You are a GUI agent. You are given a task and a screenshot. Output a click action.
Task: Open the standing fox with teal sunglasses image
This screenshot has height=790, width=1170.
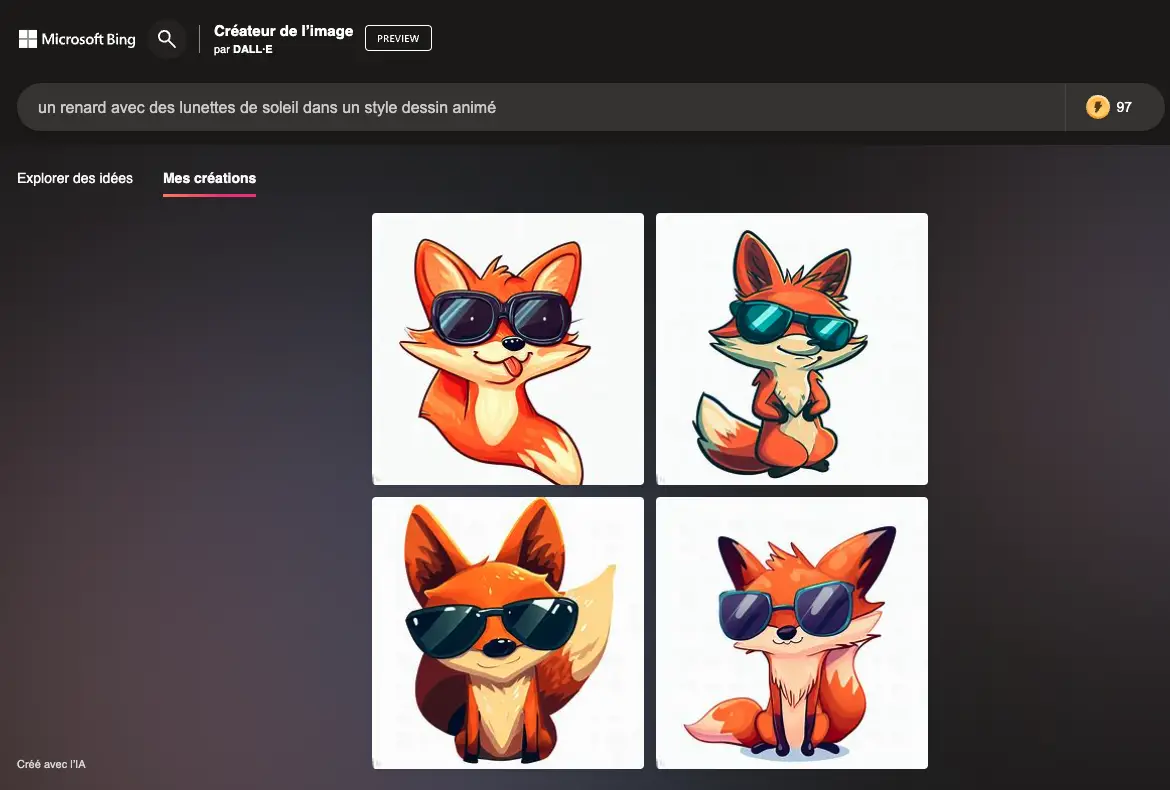792,348
